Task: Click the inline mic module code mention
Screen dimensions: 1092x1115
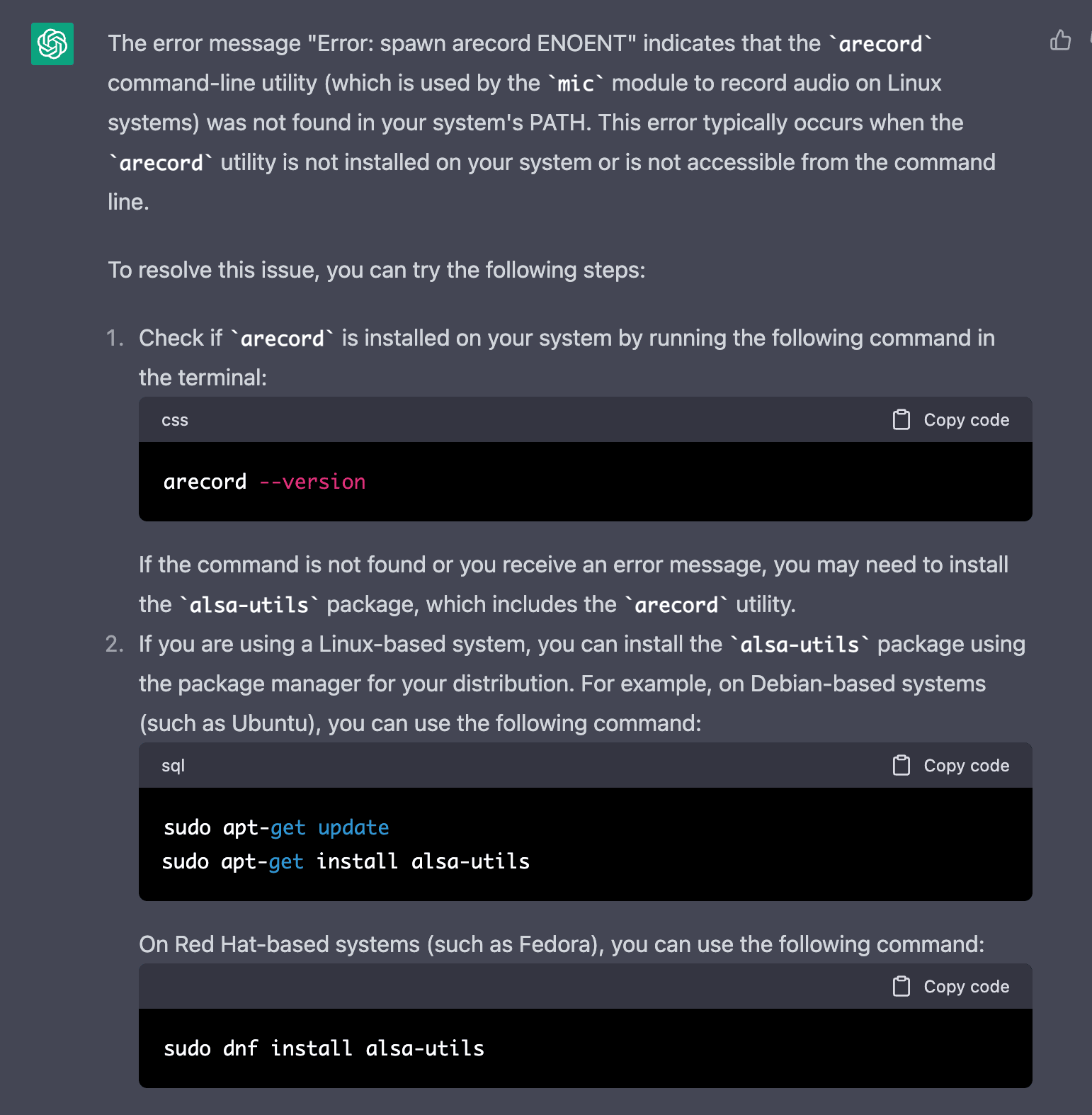Action: click(574, 84)
